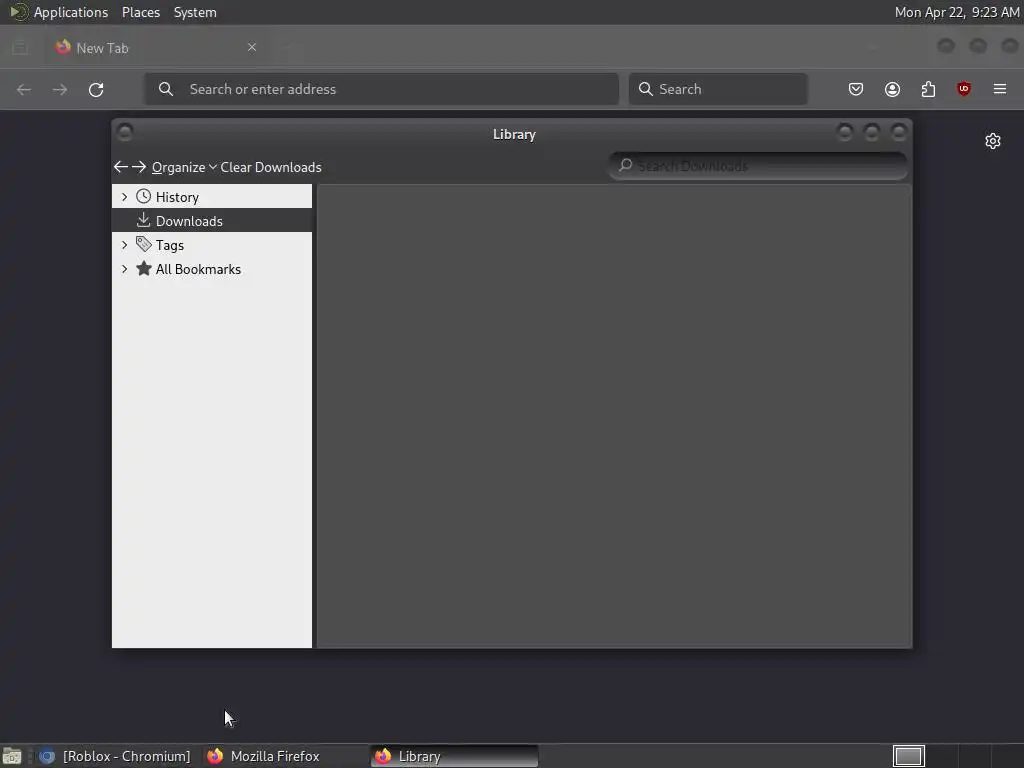
Task: Open the Organize dropdown menu
Action: coord(184,167)
